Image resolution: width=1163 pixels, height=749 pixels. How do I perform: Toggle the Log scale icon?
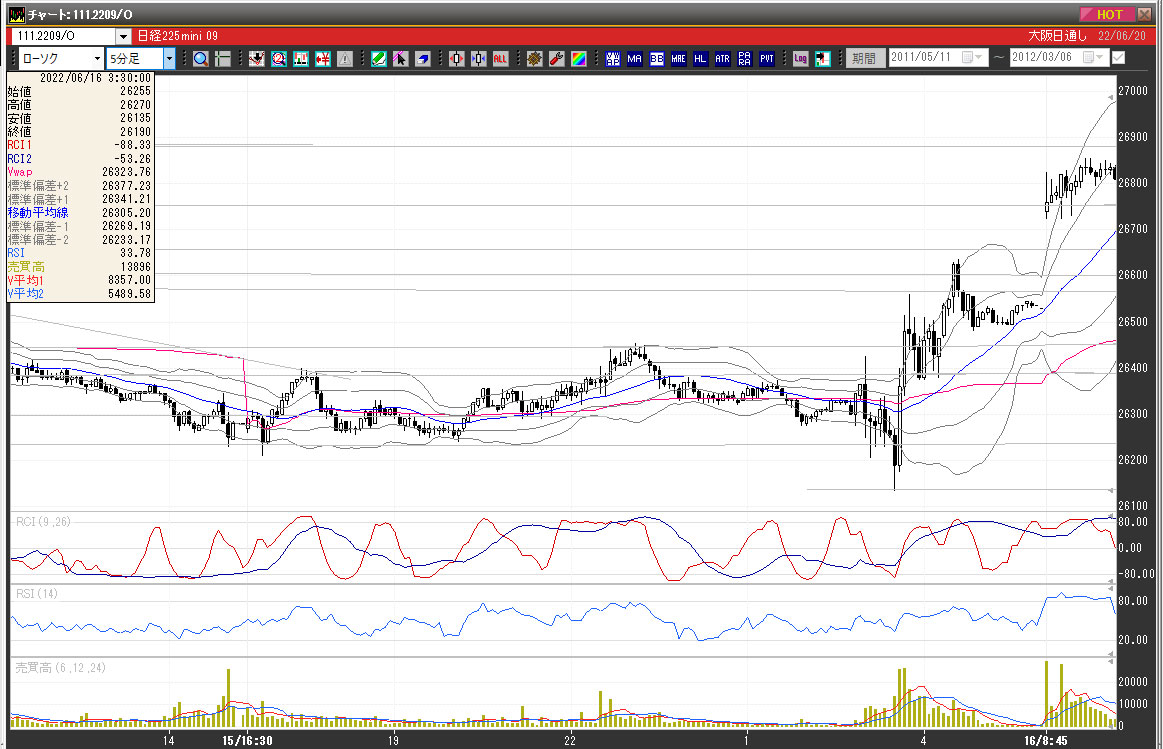click(x=800, y=59)
